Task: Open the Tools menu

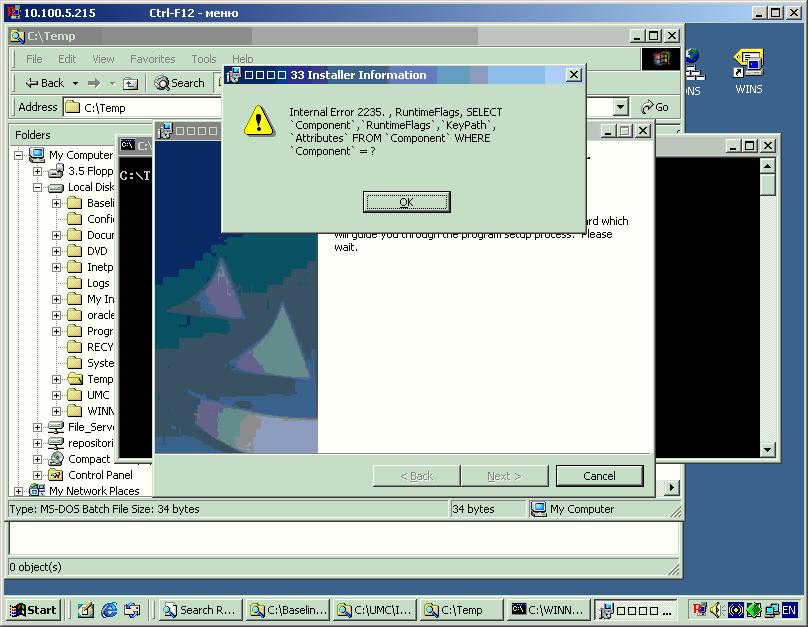Action: pyautogui.click(x=204, y=59)
